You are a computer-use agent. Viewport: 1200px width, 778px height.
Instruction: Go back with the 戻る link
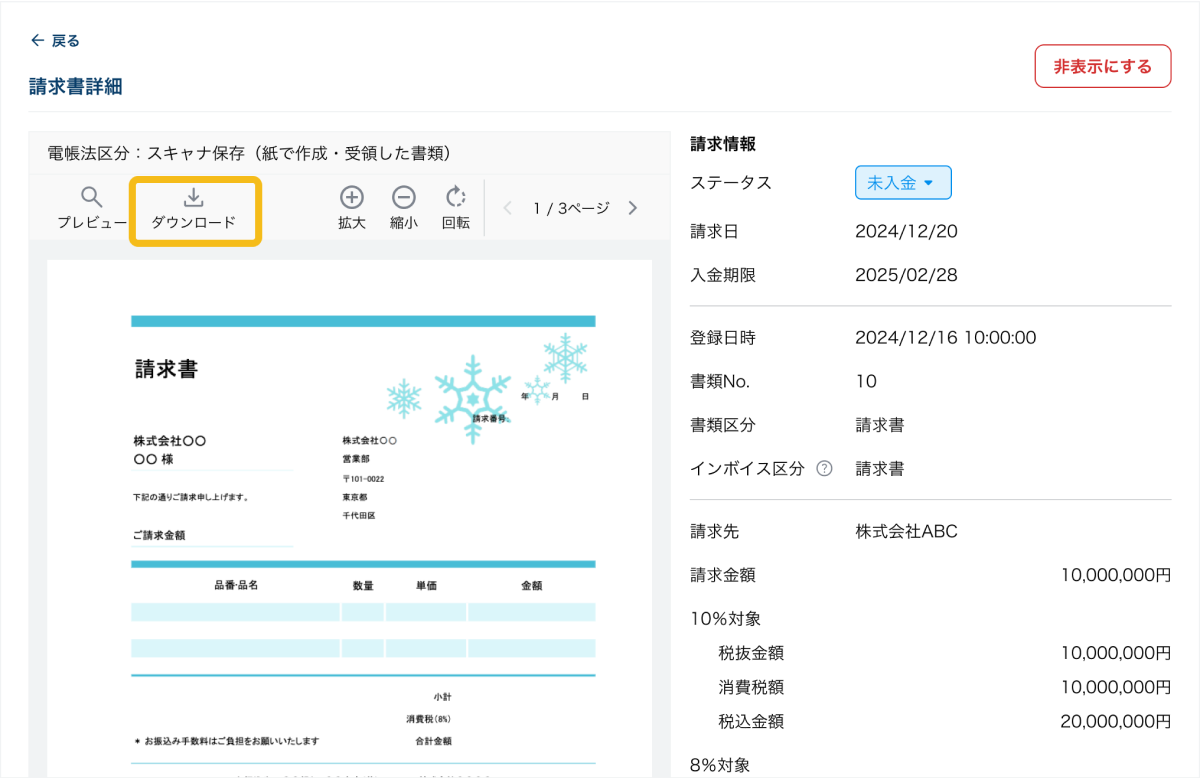pyautogui.click(x=55, y=41)
